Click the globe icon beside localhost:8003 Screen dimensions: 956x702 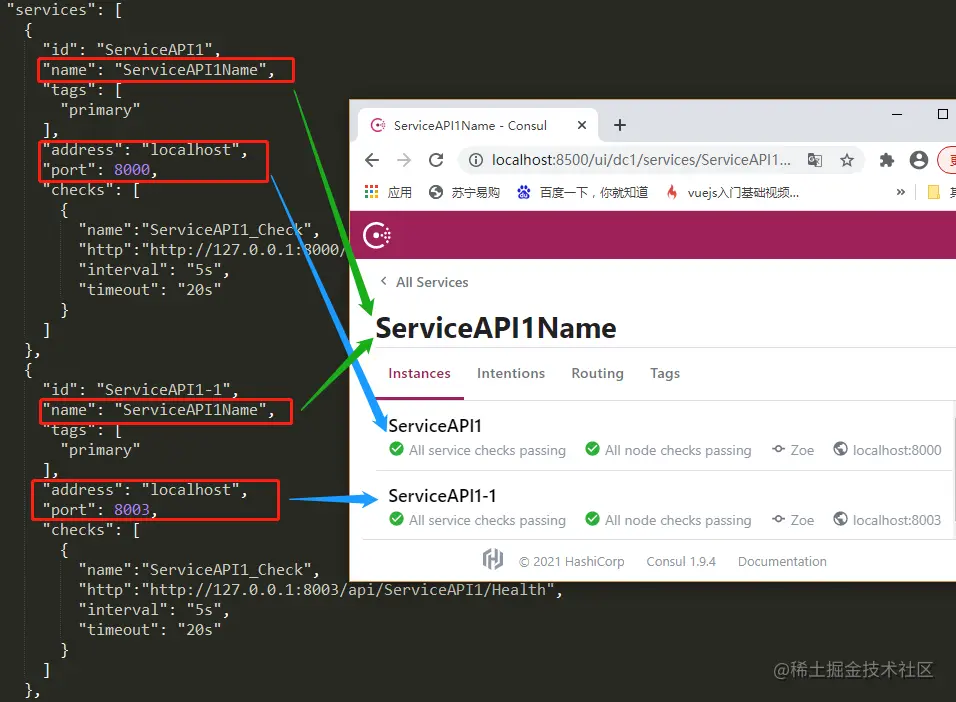click(x=840, y=519)
